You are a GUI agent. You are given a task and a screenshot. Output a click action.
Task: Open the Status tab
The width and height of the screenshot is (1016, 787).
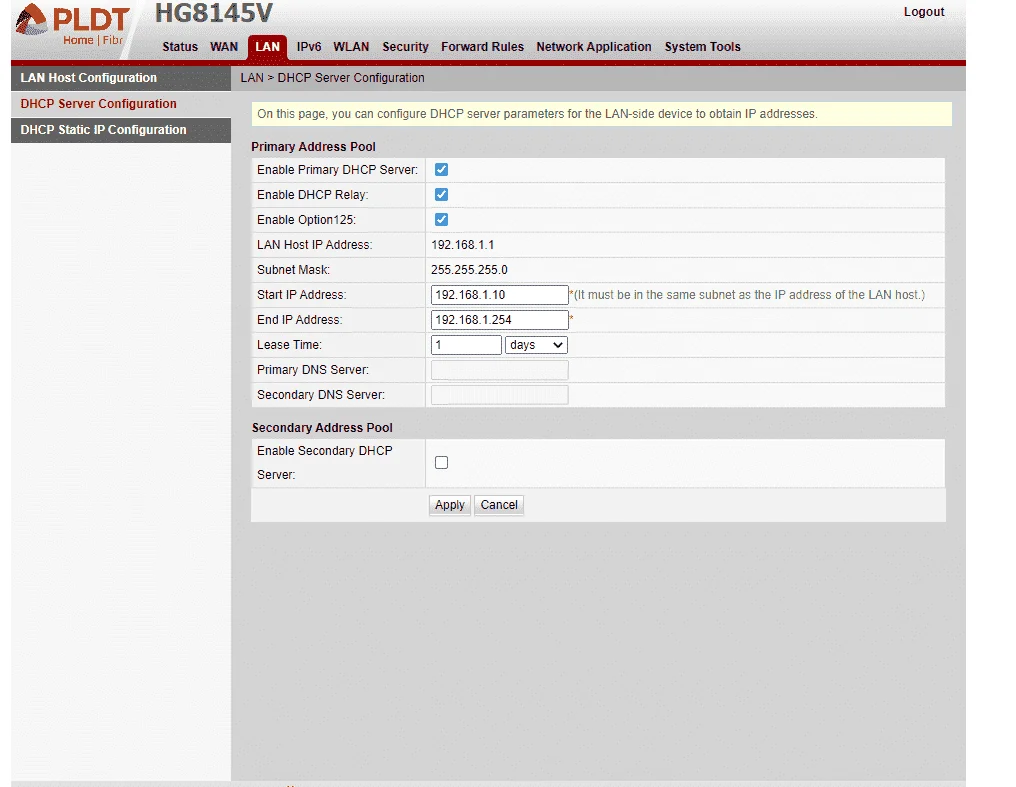click(x=179, y=47)
